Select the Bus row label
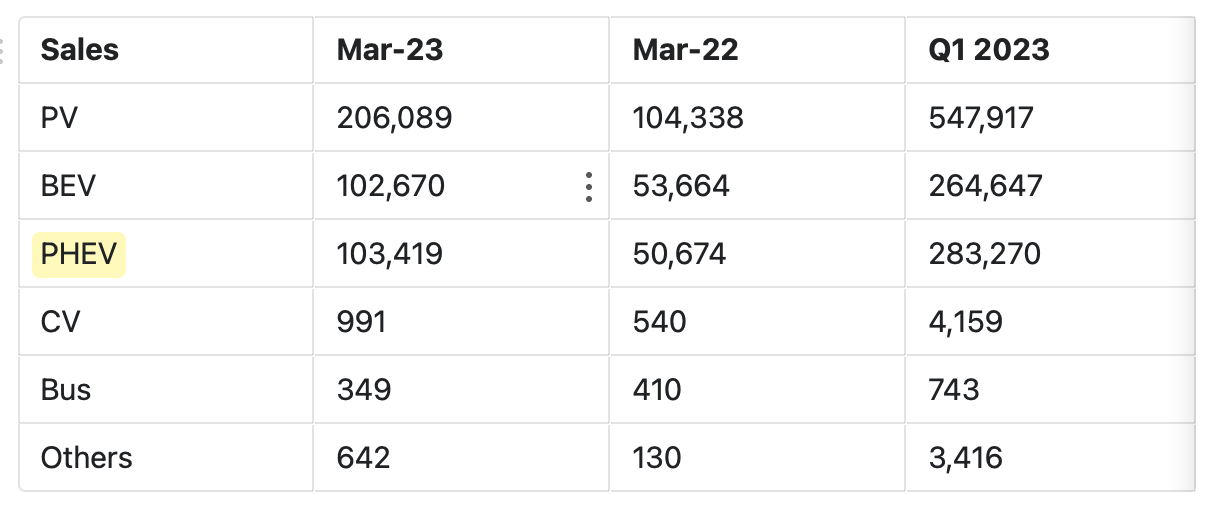1220x524 pixels. (166, 390)
